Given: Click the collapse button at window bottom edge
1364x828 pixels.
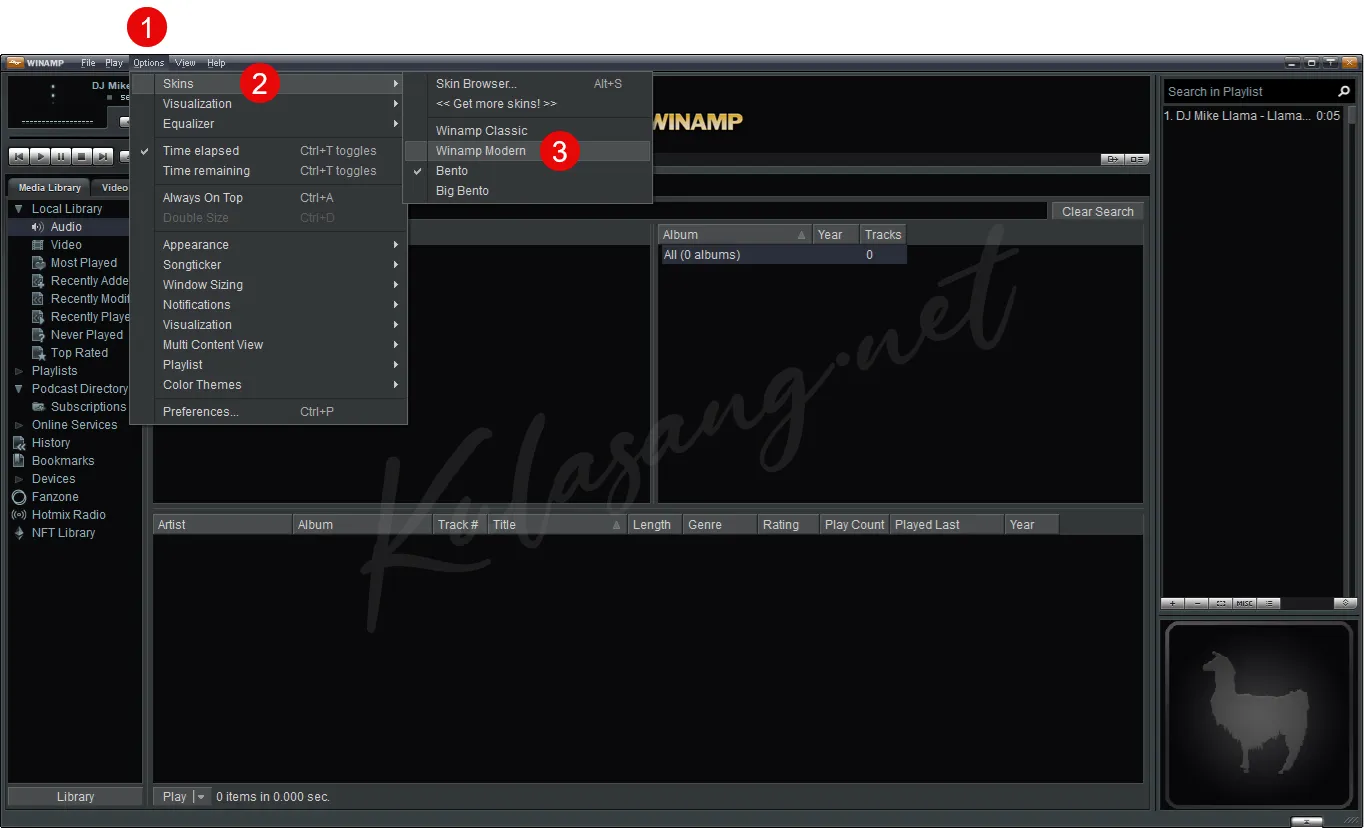Looking at the screenshot, I should (1306, 822).
